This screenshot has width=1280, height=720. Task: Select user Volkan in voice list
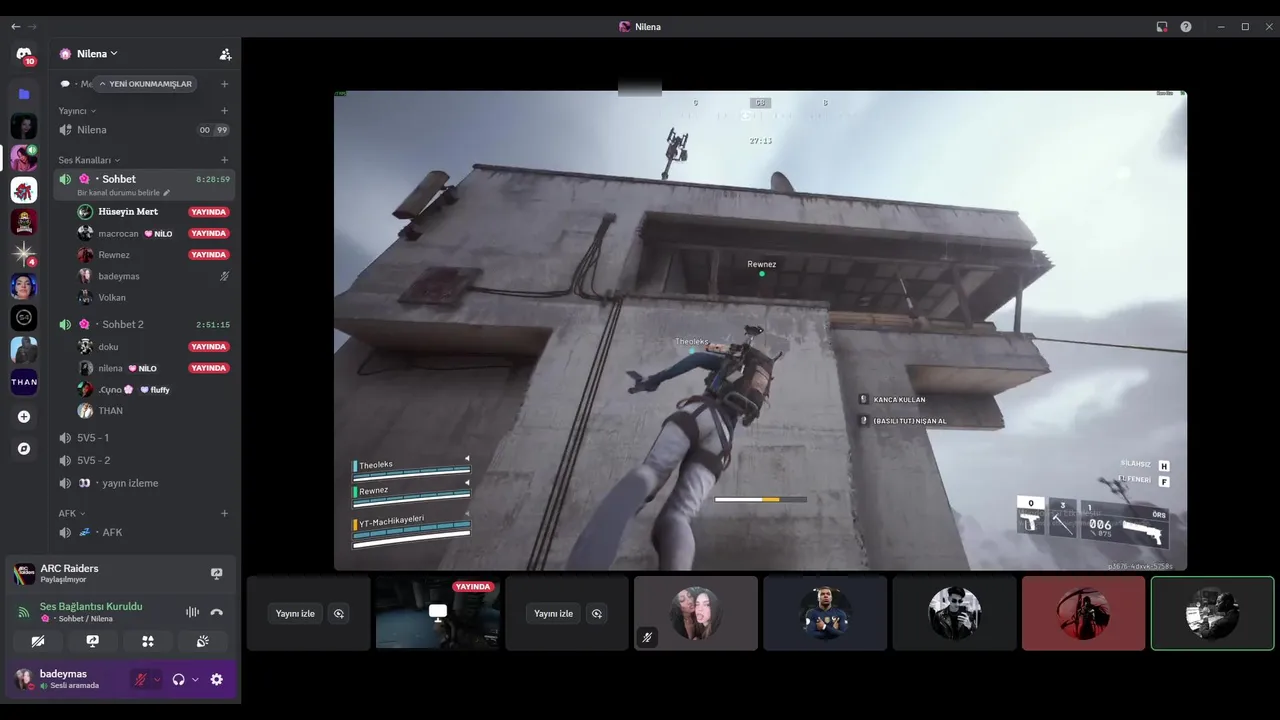(153, 297)
